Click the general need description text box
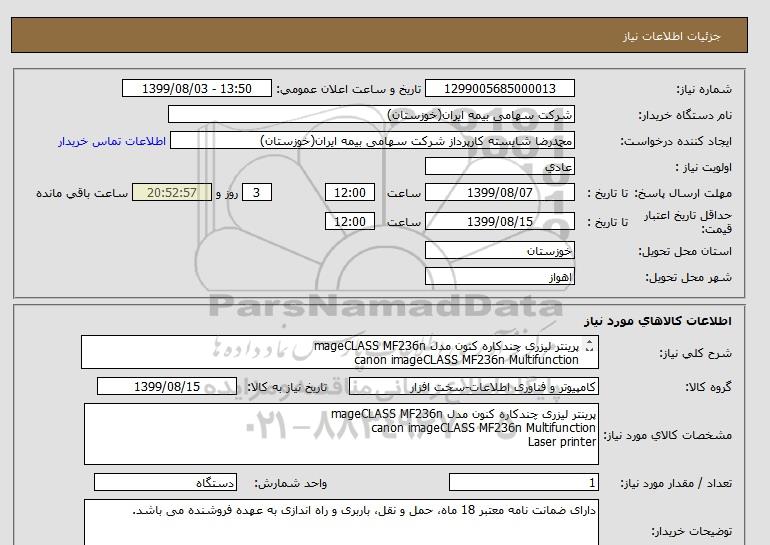Screen dimensions: 770x545 (340, 353)
